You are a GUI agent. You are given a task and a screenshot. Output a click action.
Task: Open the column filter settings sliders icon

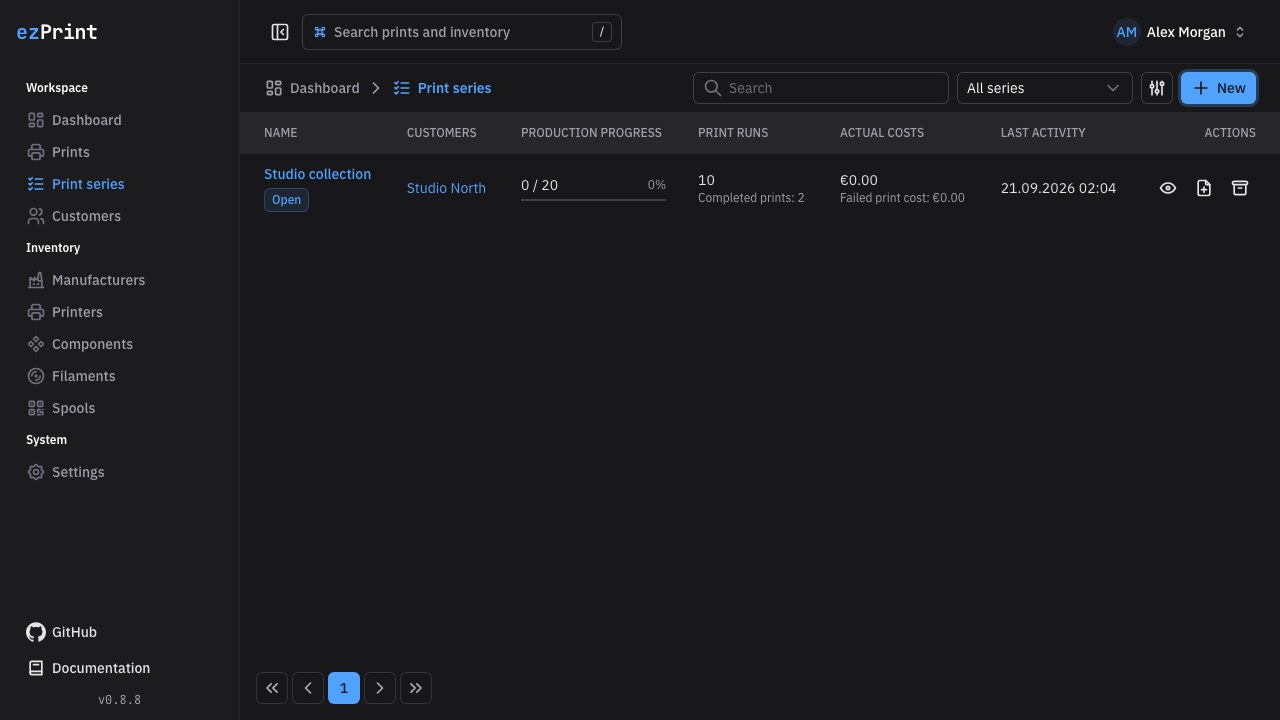click(1157, 88)
